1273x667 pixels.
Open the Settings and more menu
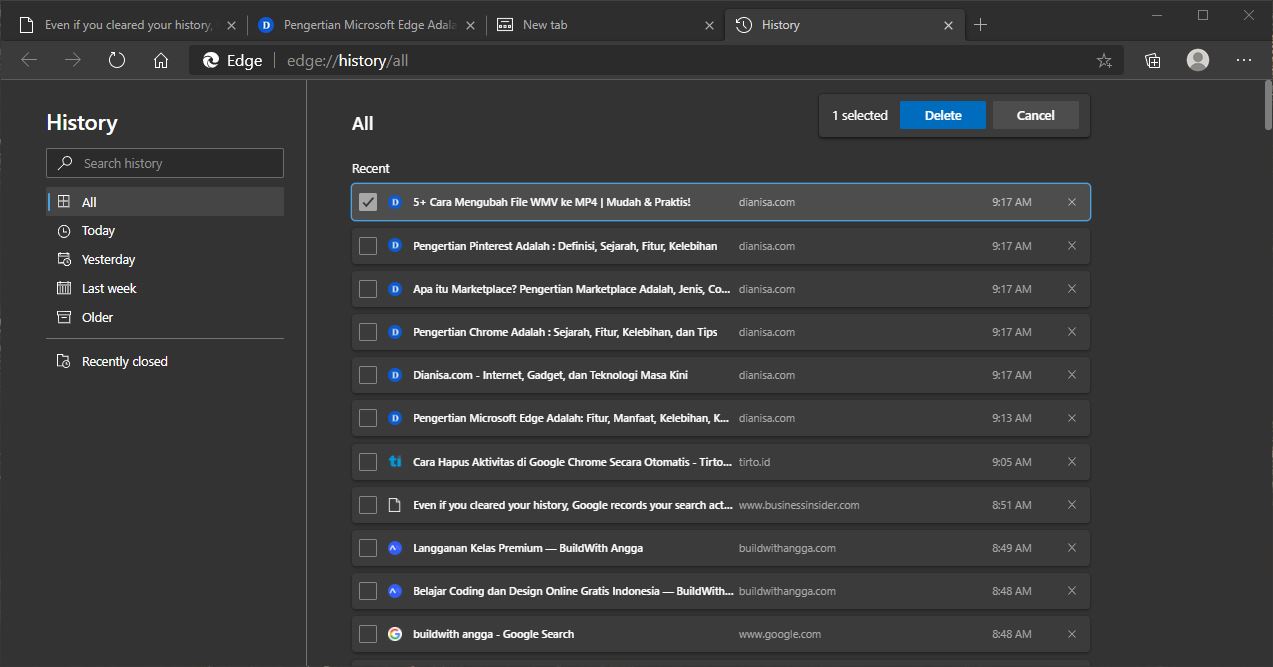click(1243, 60)
